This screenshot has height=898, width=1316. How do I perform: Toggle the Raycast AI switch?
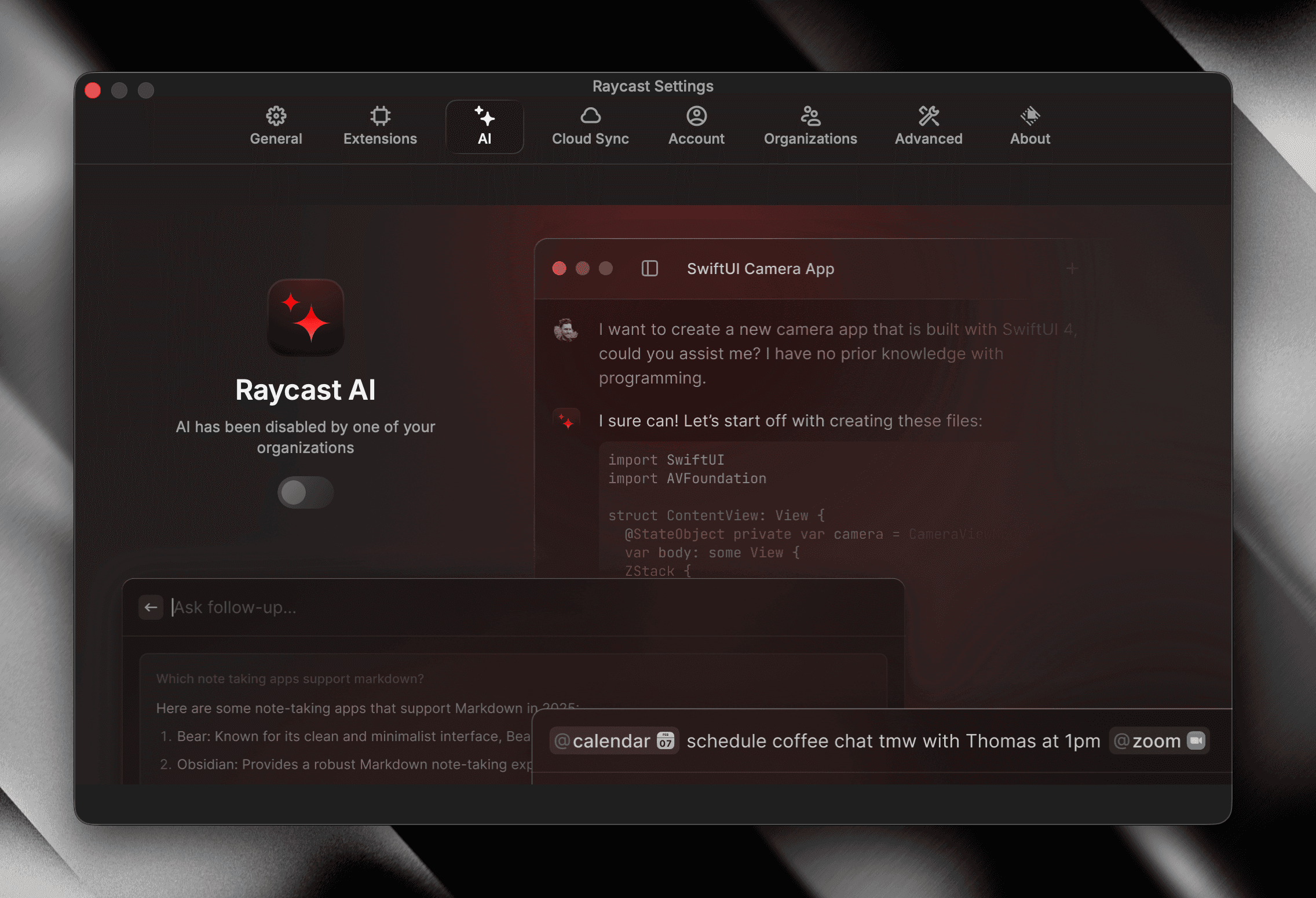coord(305,492)
